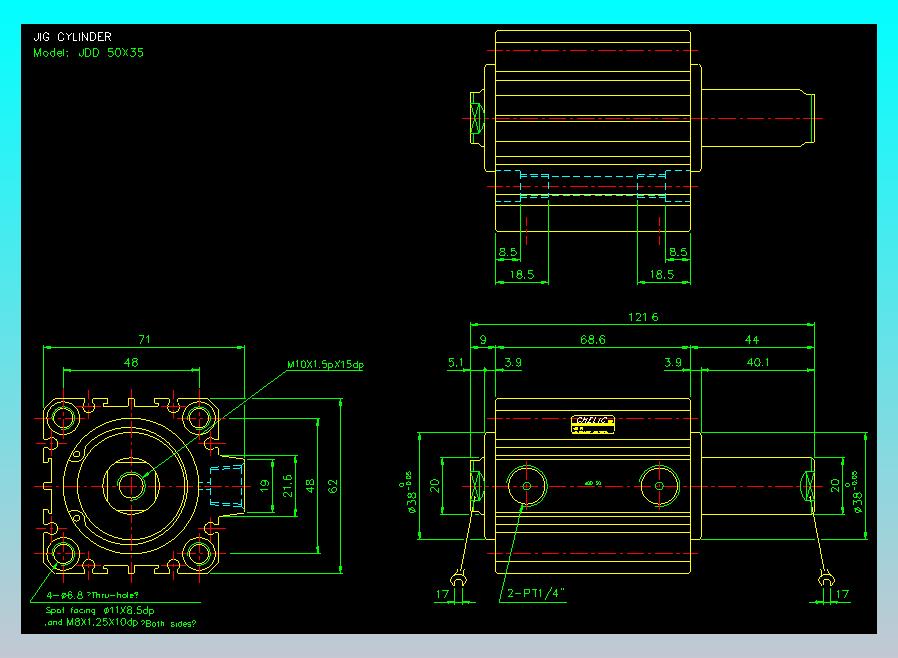Pick the "68.6" body length dimension

(593, 340)
